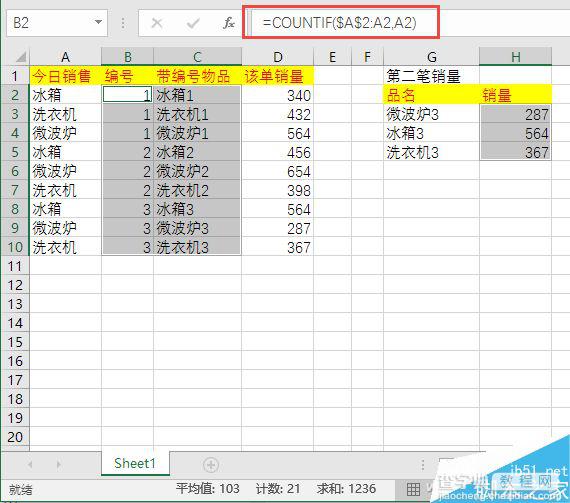Click value 398 in column D
The image size is (570, 503).
tap(278, 190)
